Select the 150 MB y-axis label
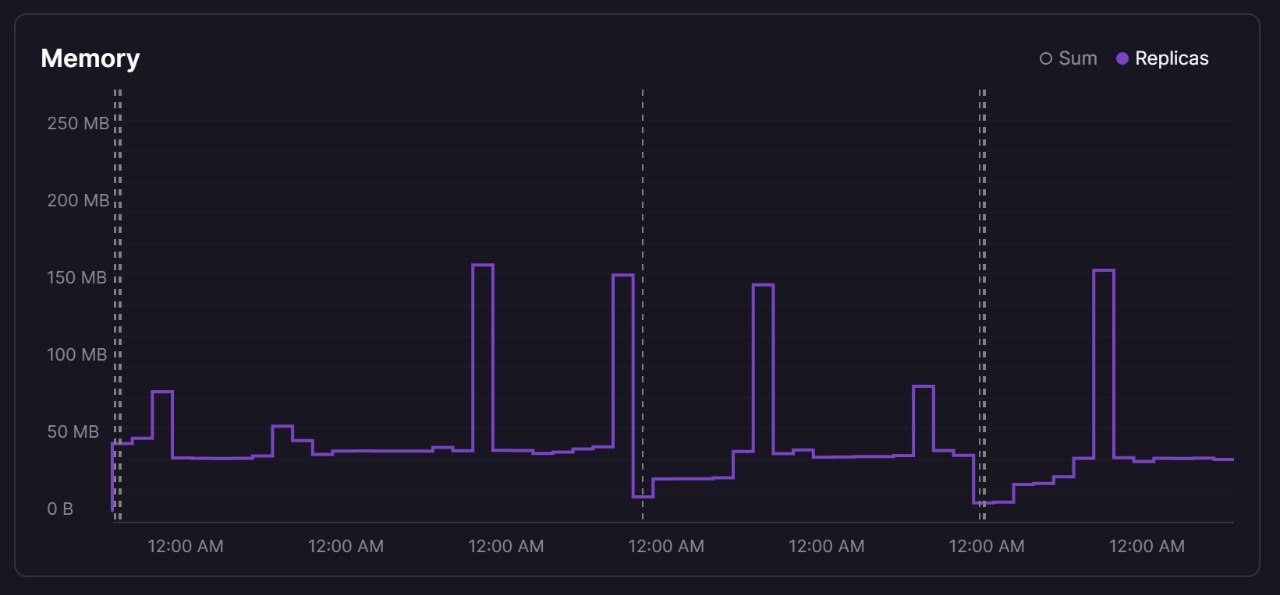 point(77,277)
